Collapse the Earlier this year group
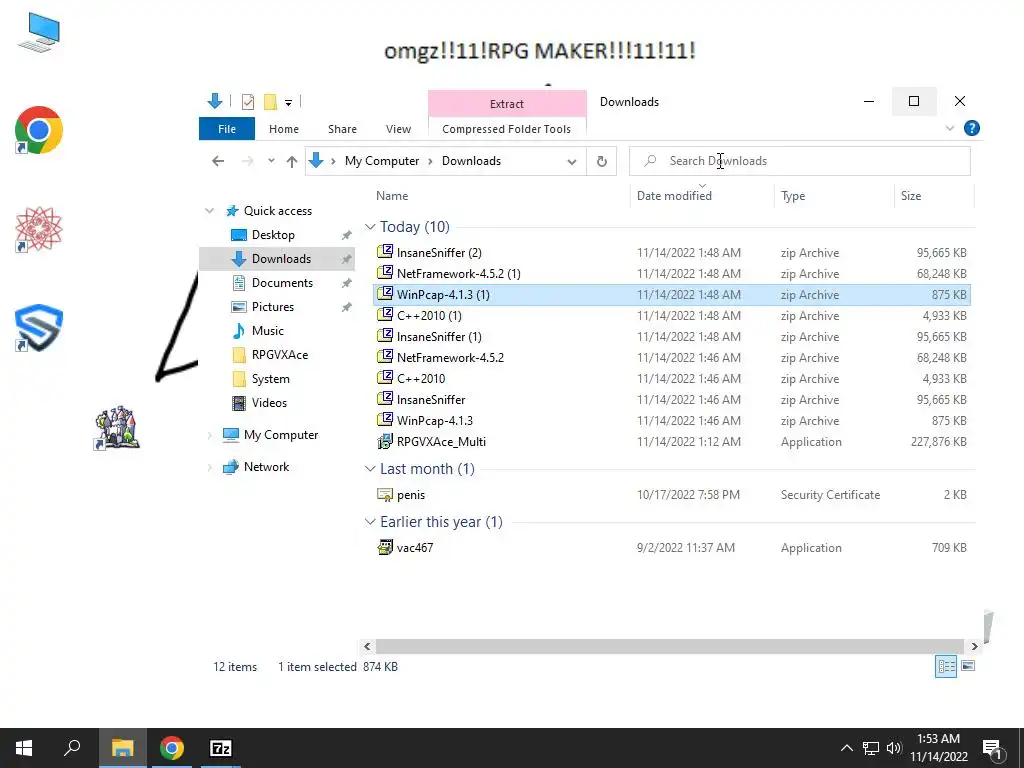Viewport: 1024px width, 768px height. click(370, 522)
